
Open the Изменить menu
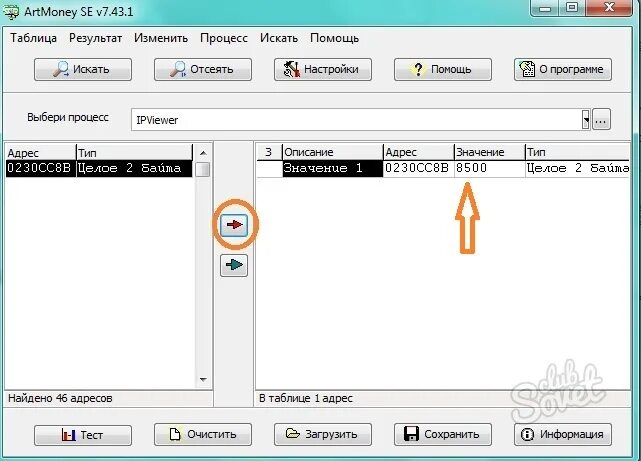(161, 38)
